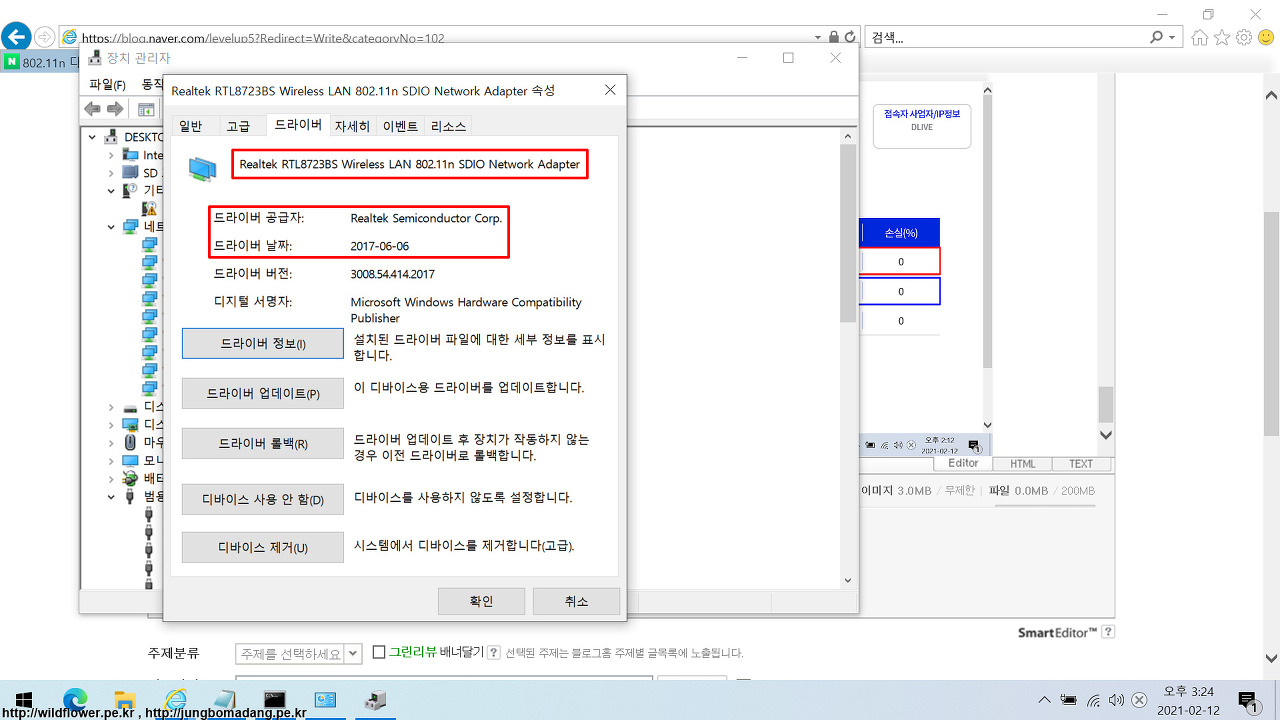Select the 드라이버 tab
This screenshot has height=720, width=1280.
tap(298, 125)
